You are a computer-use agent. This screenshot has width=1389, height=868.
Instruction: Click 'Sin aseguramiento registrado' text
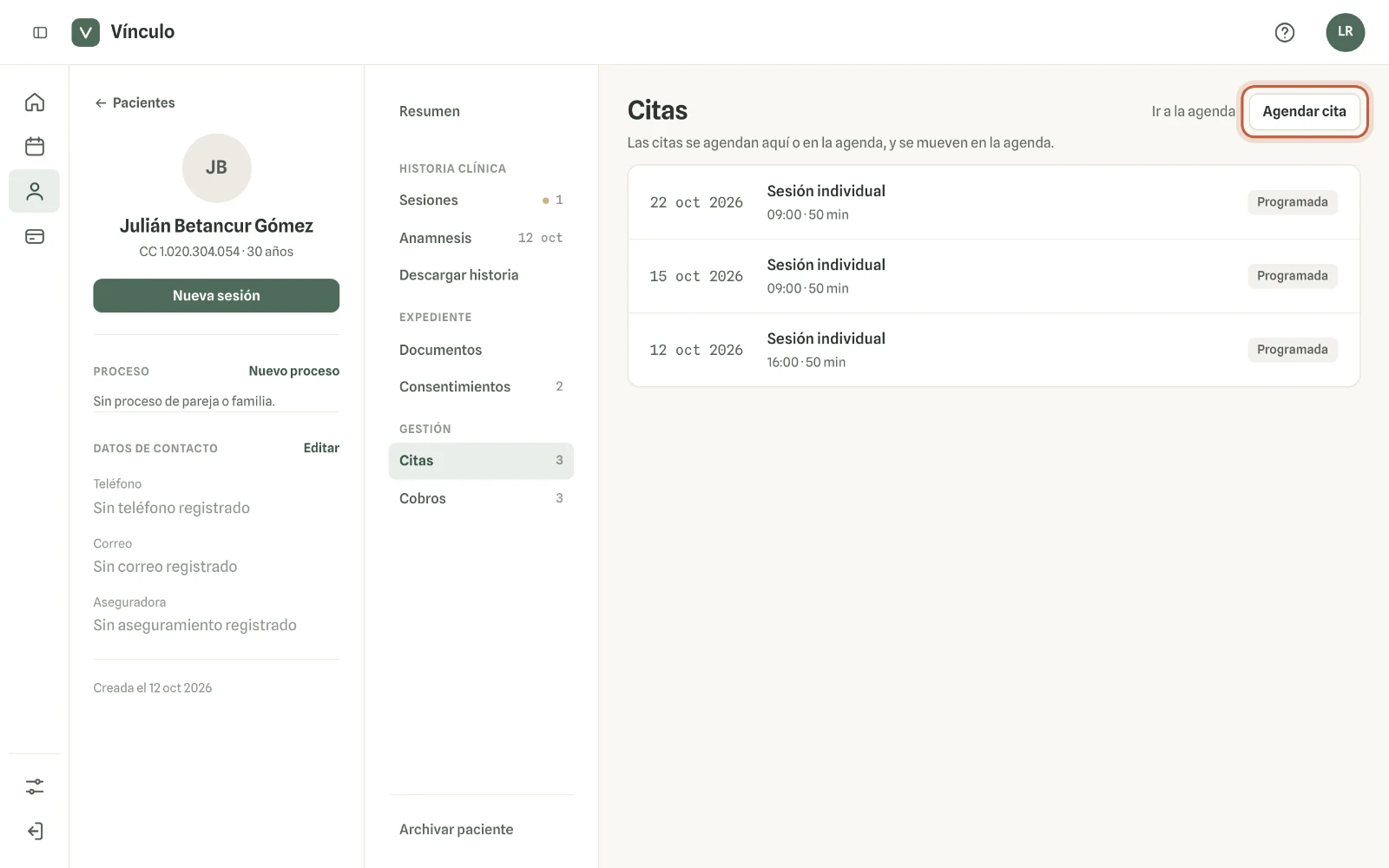coord(194,625)
